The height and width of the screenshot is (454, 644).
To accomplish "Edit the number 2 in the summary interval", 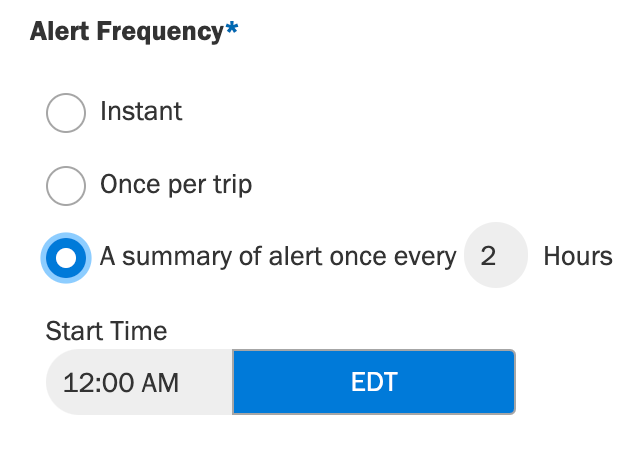I will 496,255.
